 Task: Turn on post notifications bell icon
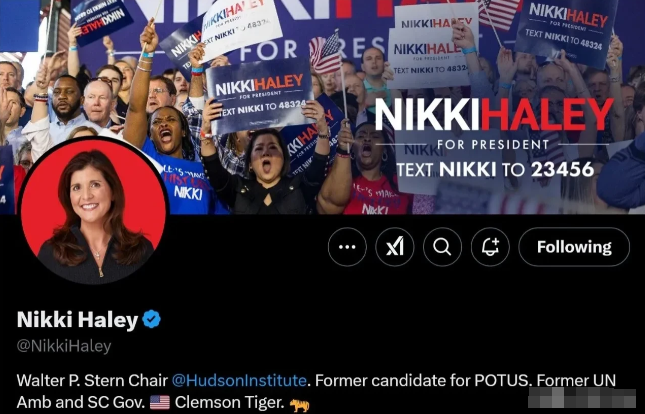pyautogui.click(x=490, y=247)
